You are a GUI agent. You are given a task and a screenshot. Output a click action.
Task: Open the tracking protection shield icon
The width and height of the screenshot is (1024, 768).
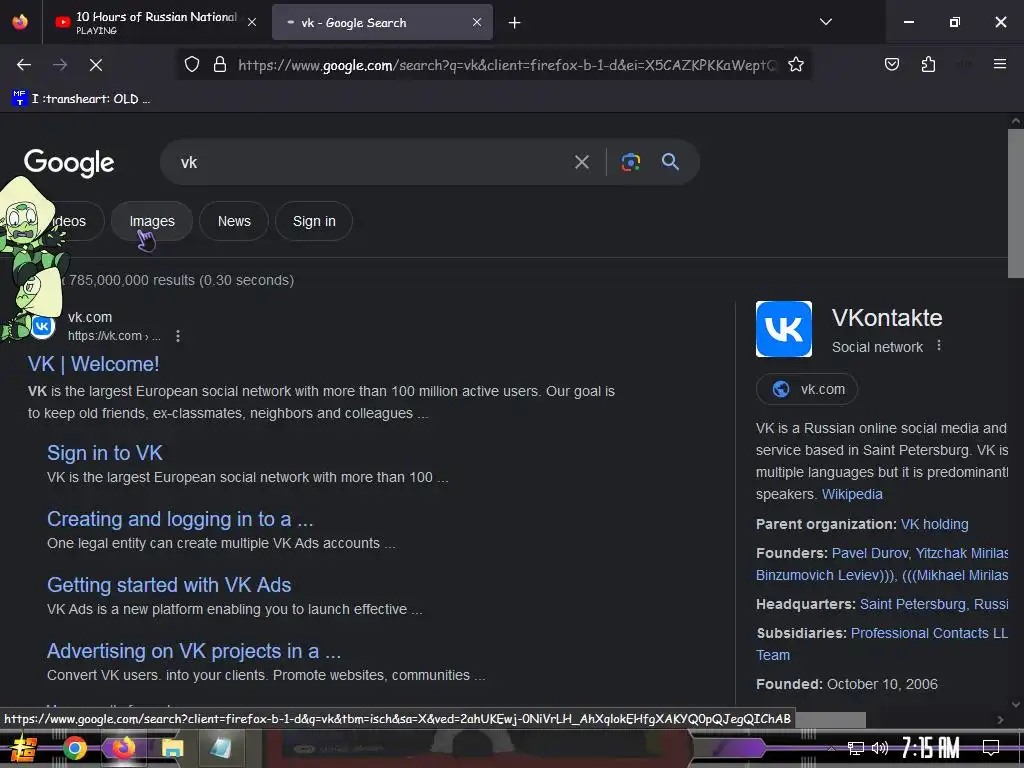191,65
